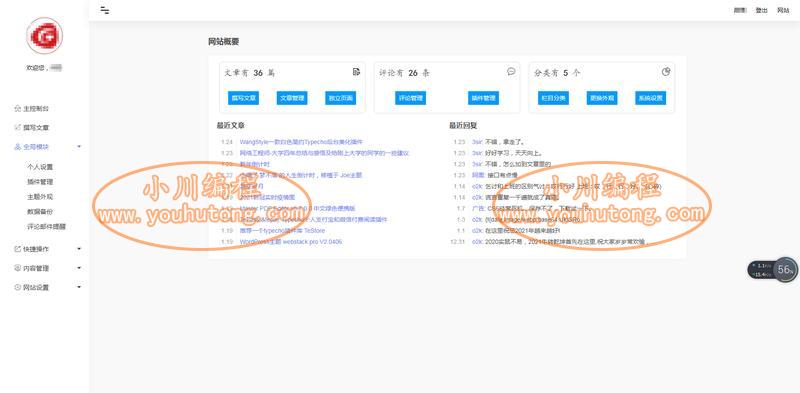
Task: Click the pie chart icon in 分类 card
Action: (666, 72)
